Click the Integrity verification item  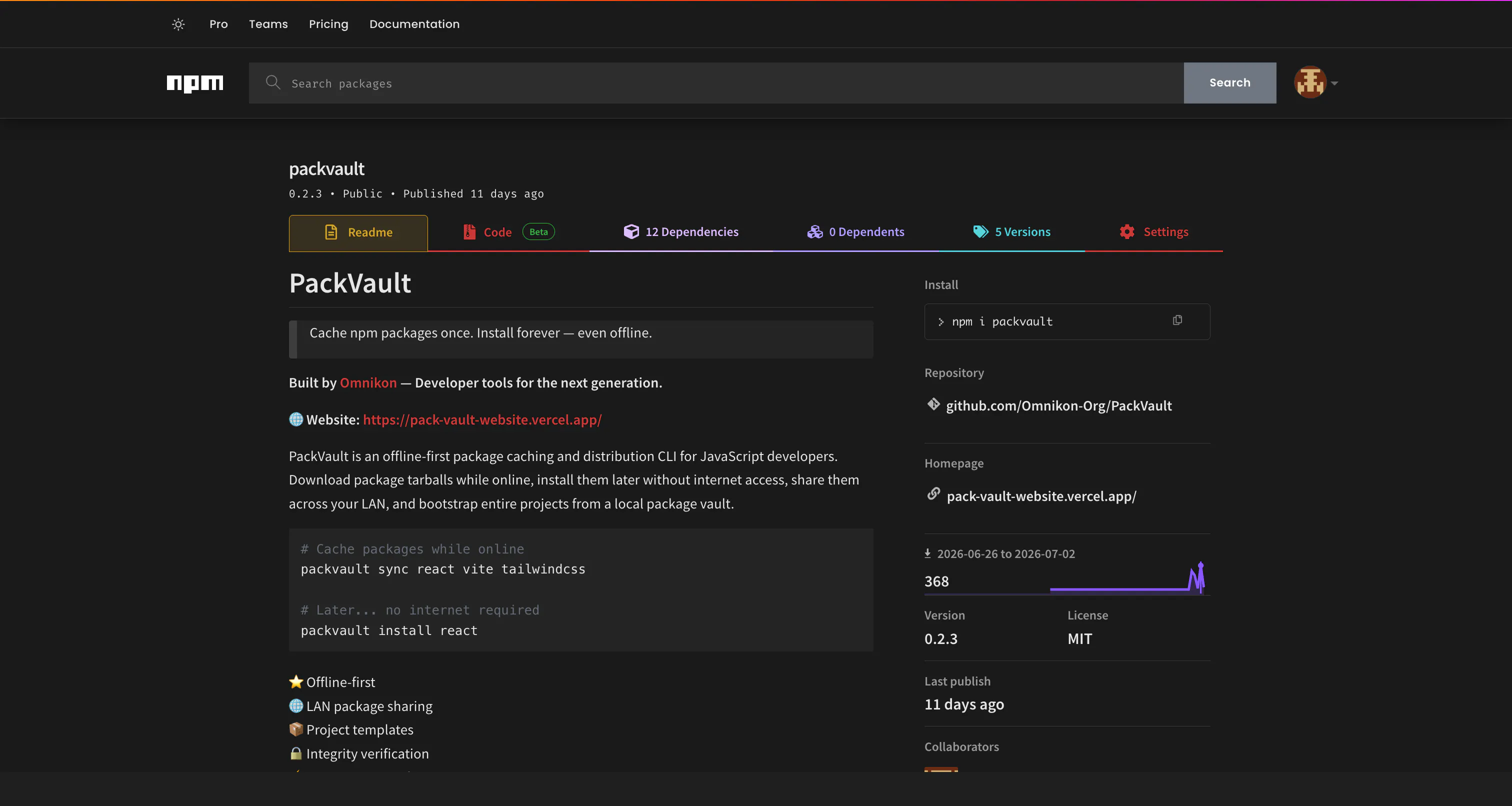[x=358, y=754]
